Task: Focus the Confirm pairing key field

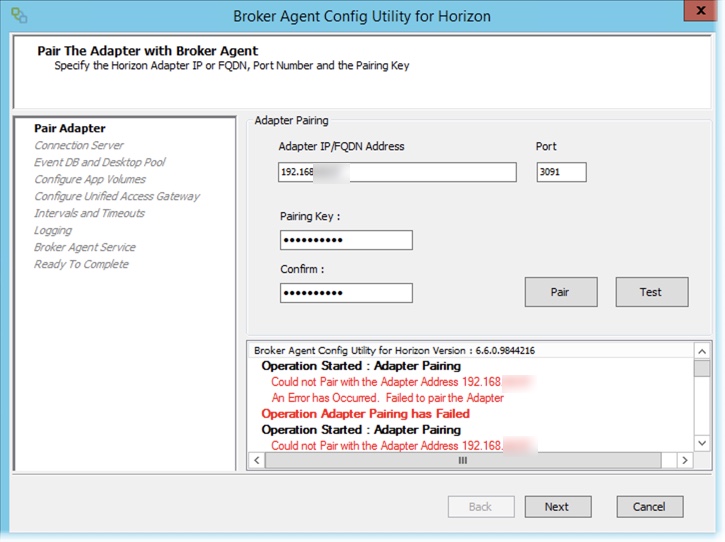Action: click(x=346, y=293)
